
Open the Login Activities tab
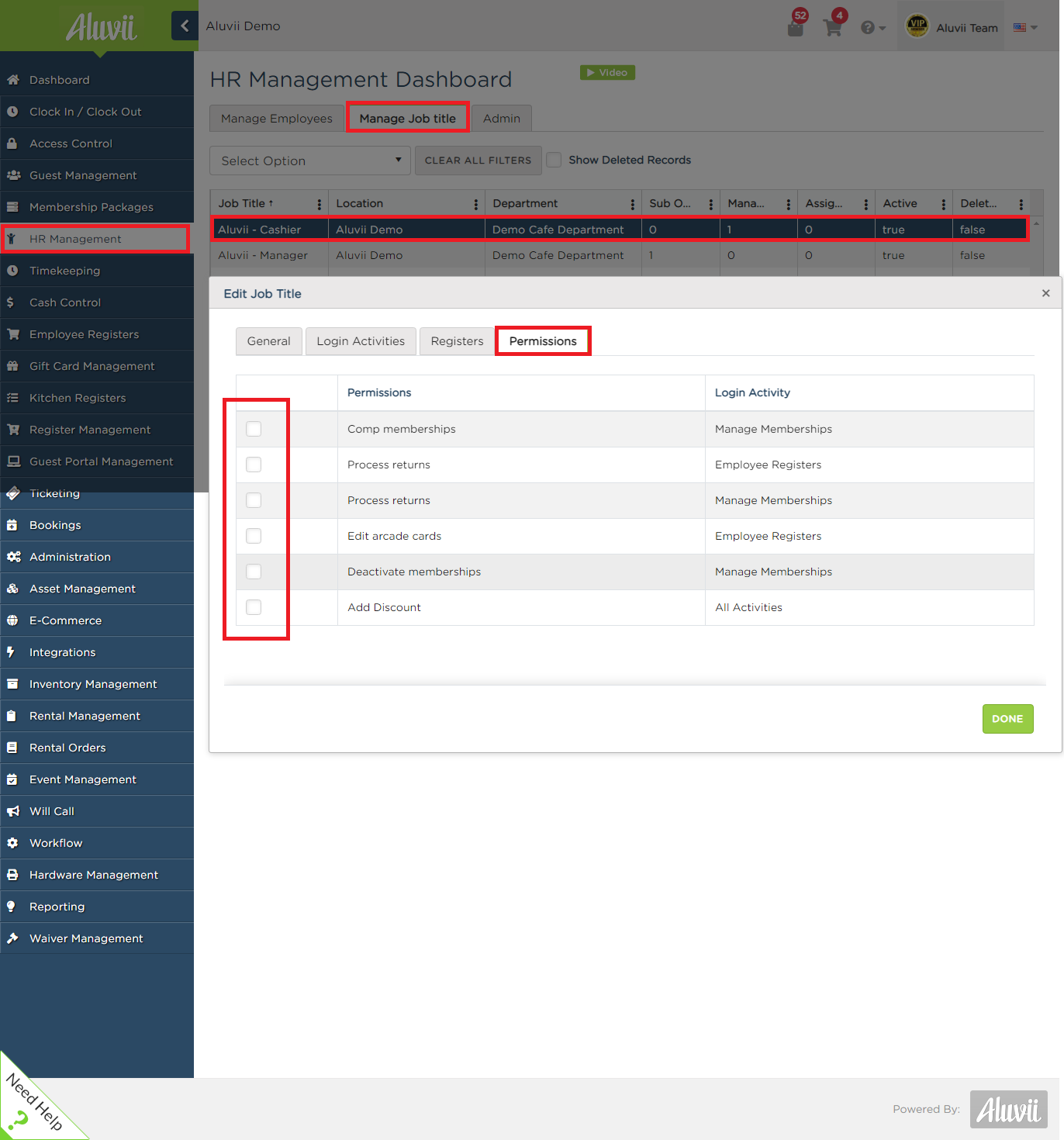point(361,341)
